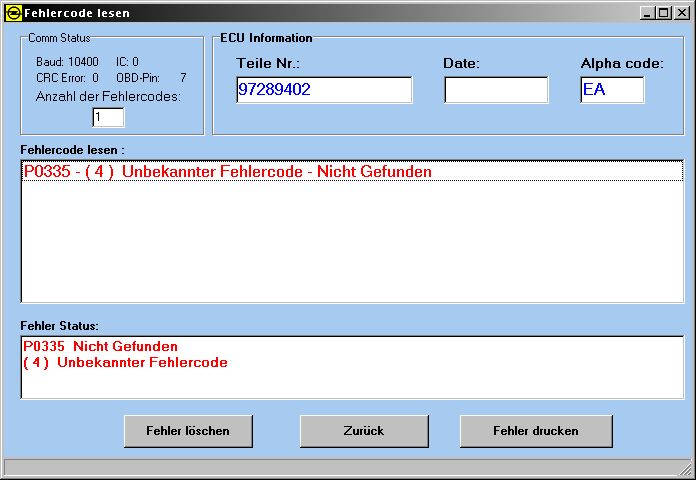Go back with the Zurück button
The width and height of the screenshot is (696, 480).
[x=364, y=431]
